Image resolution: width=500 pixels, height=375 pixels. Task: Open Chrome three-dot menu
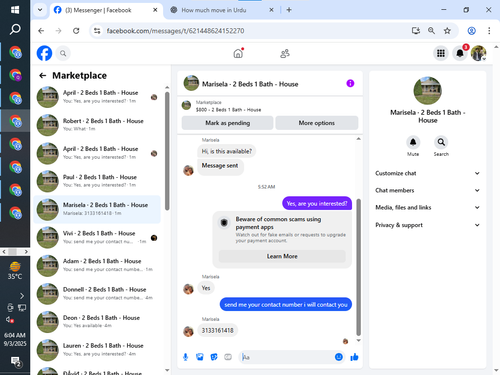[489, 31]
